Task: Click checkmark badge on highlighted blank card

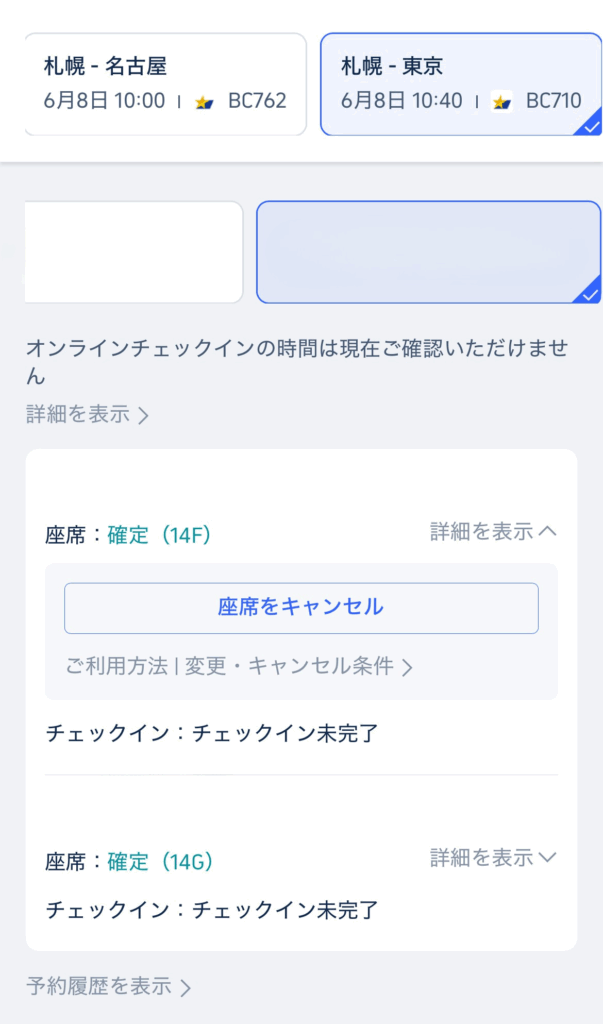Action: 590,292
